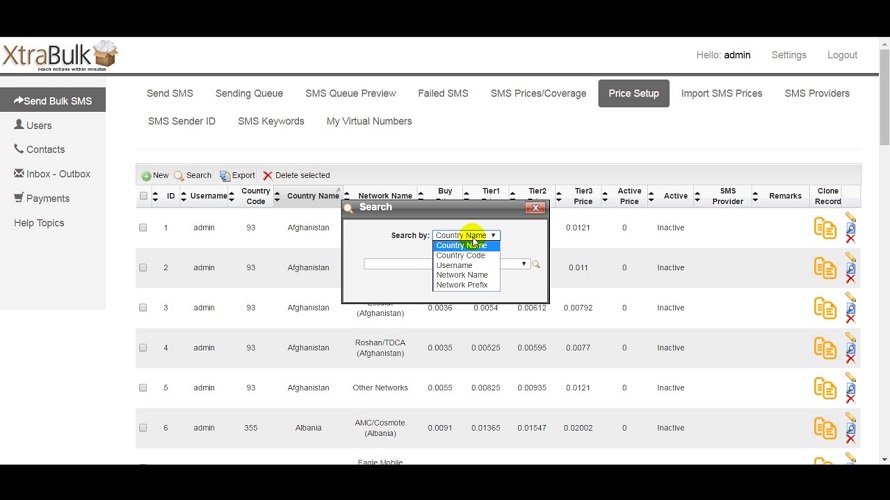
Task: Open Payments in the sidebar
Action: [41, 198]
